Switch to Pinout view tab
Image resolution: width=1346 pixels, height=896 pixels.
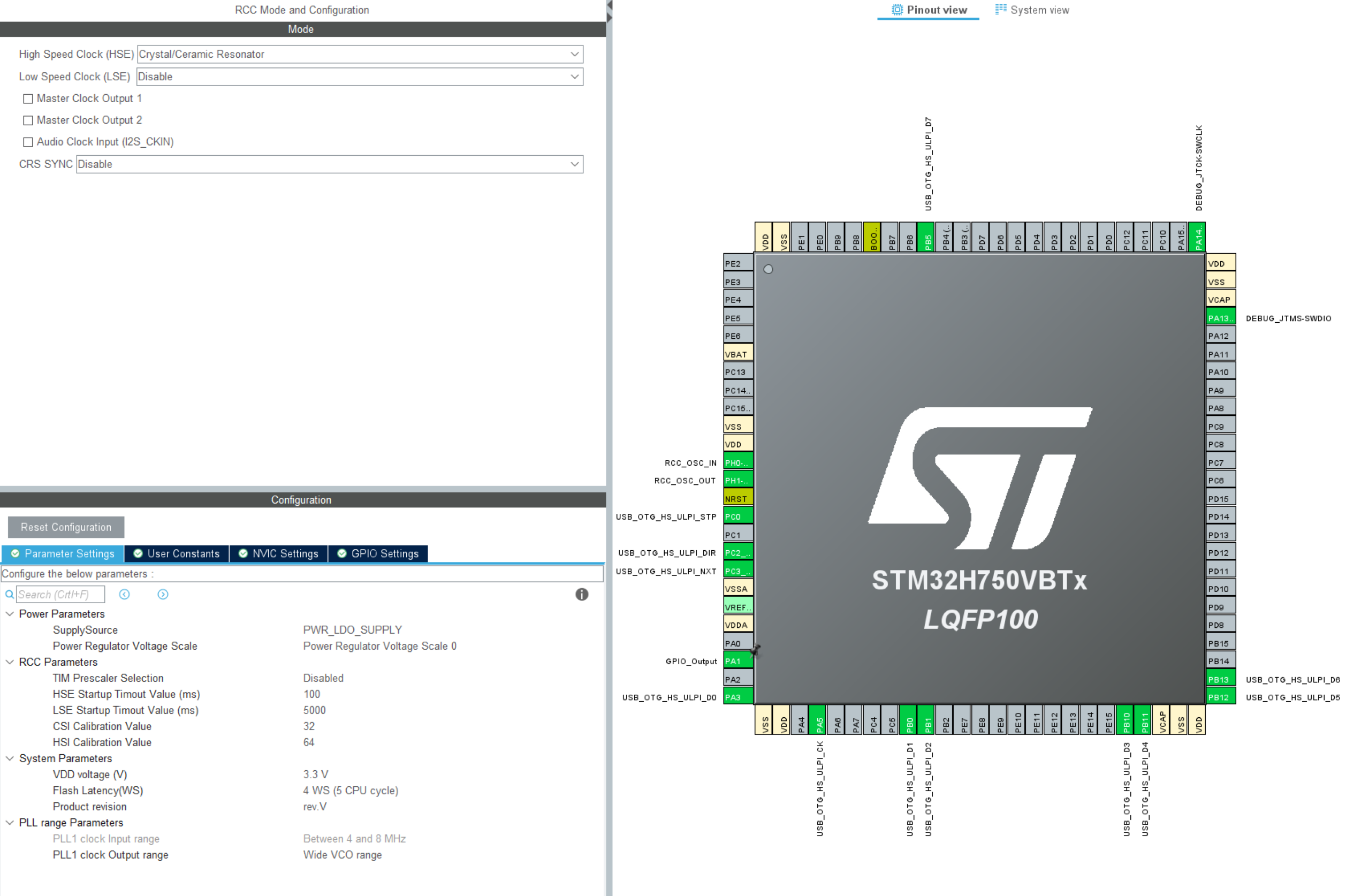(929, 10)
